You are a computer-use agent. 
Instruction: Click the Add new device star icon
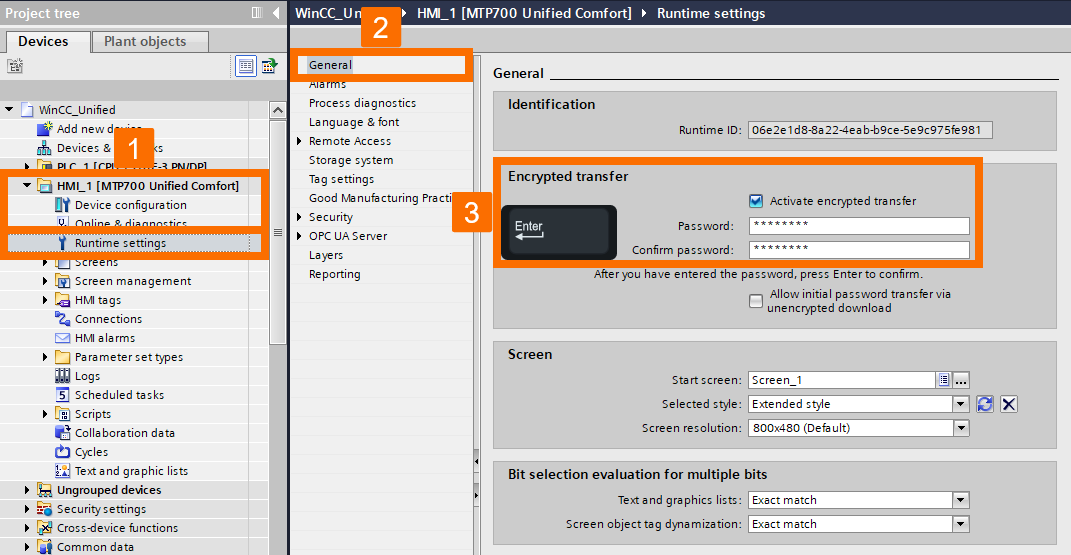point(44,128)
